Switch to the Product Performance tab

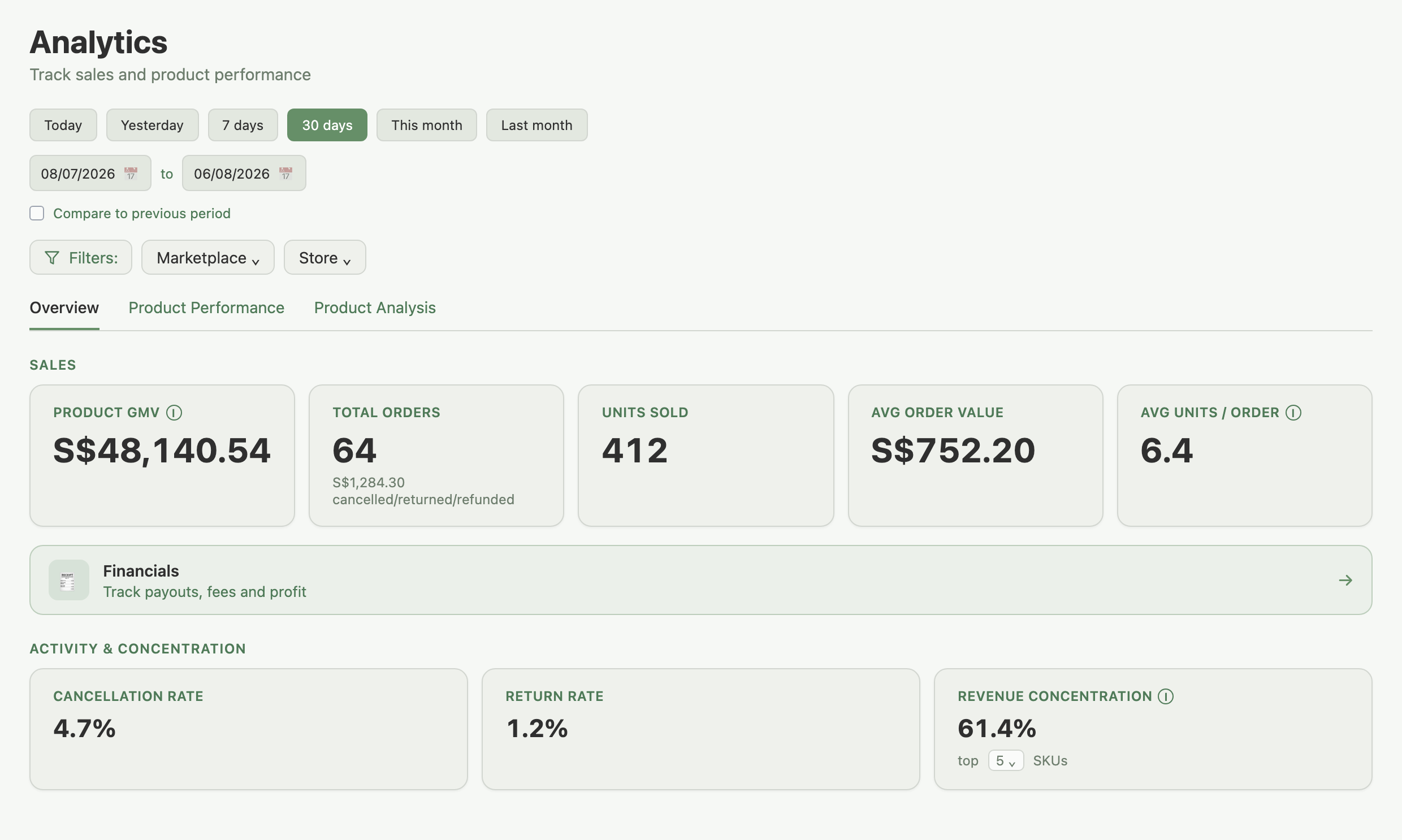(x=206, y=308)
